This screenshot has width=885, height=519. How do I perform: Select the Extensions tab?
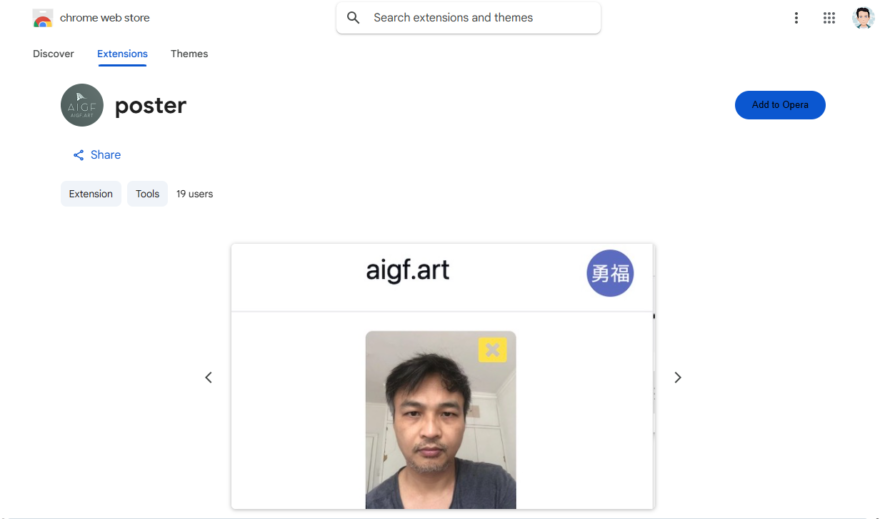coord(122,54)
